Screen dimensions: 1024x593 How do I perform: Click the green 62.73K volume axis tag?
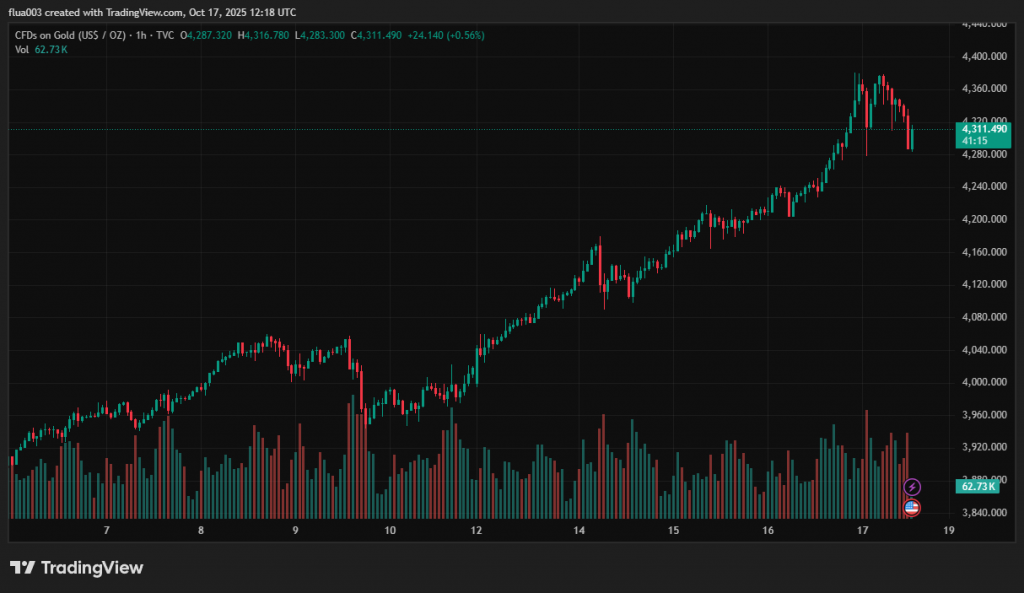[977, 487]
